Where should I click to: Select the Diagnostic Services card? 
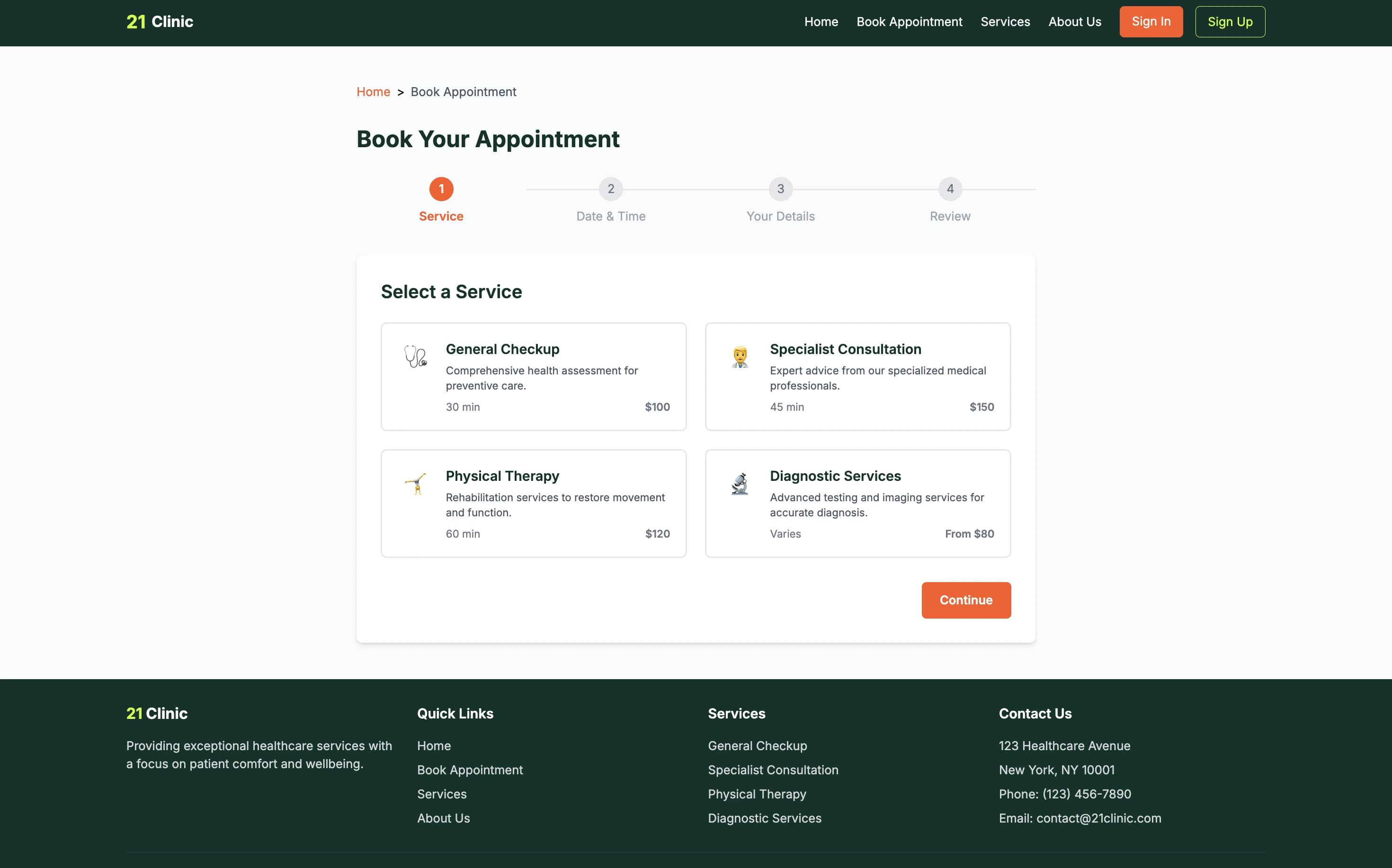click(x=857, y=504)
